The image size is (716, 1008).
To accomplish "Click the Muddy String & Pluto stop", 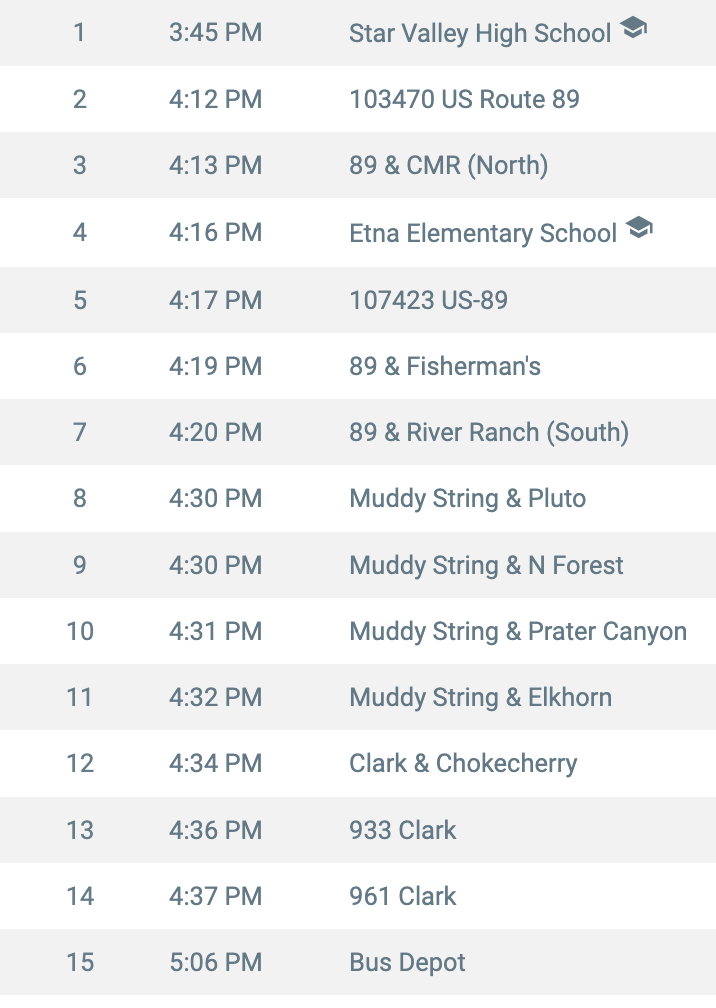I will 467,499.
